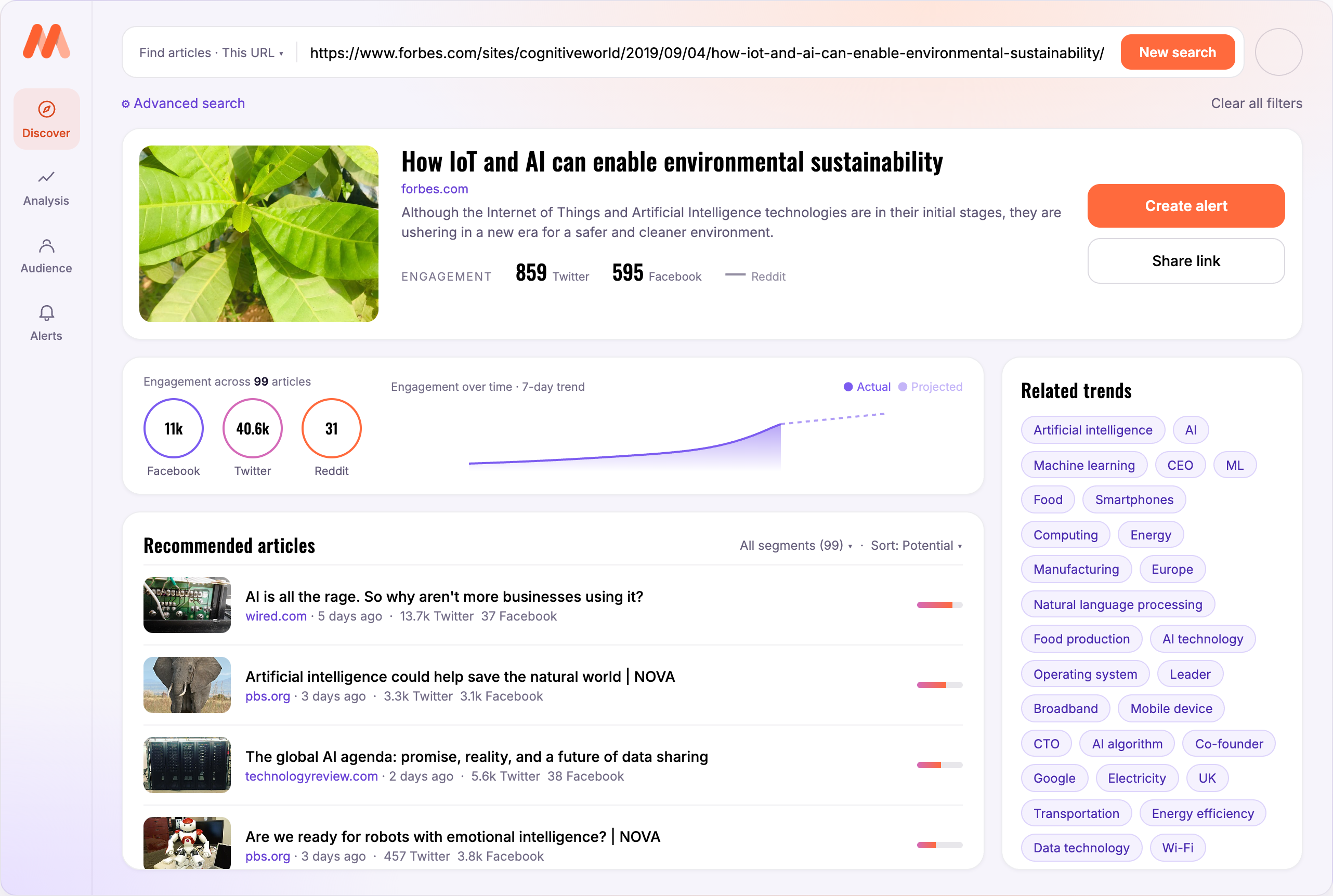
Task: Click the Create alert button
Action: (1185, 206)
